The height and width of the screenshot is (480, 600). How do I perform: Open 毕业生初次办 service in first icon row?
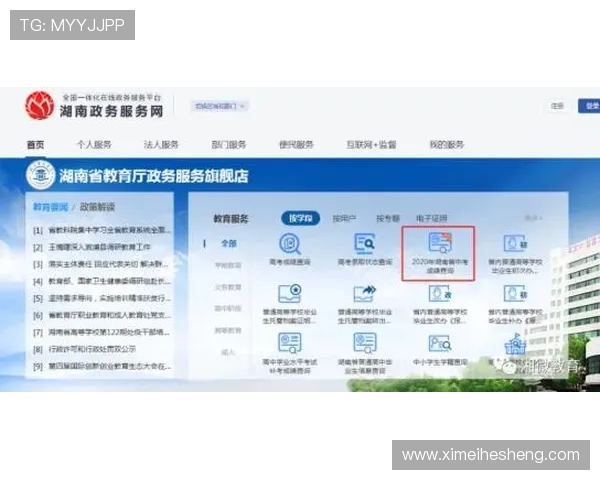pyautogui.click(x=515, y=243)
